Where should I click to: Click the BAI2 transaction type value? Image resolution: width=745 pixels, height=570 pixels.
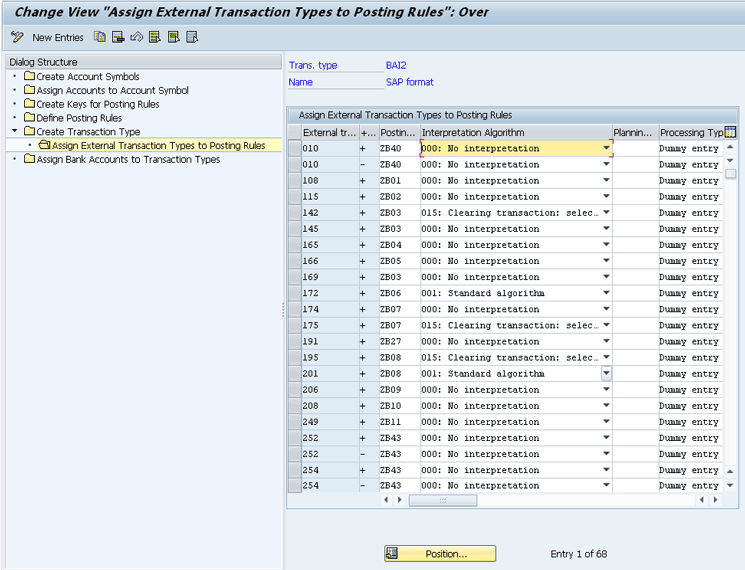click(x=396, y=66)
